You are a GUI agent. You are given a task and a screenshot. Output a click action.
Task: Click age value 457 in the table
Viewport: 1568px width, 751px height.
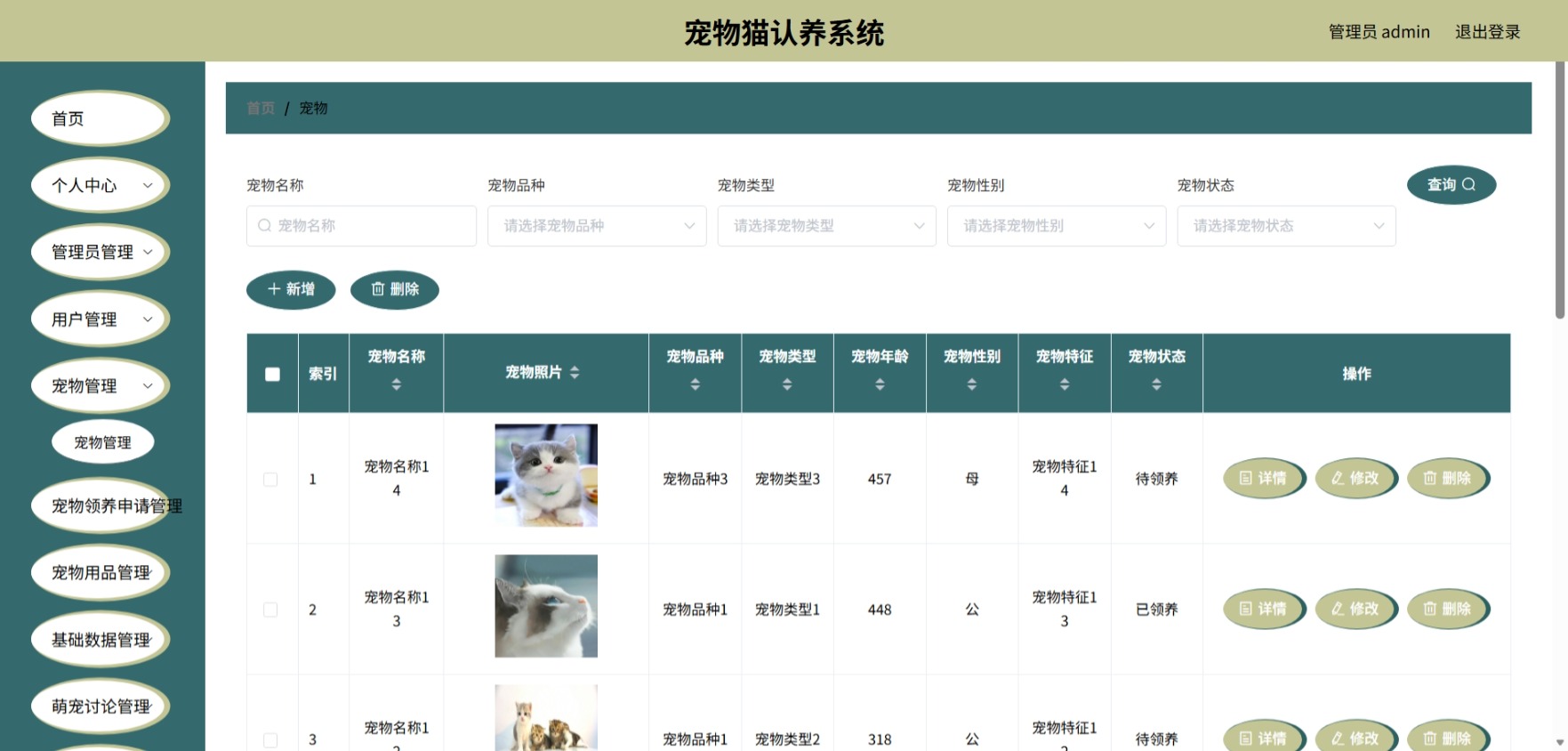(880, 479)
